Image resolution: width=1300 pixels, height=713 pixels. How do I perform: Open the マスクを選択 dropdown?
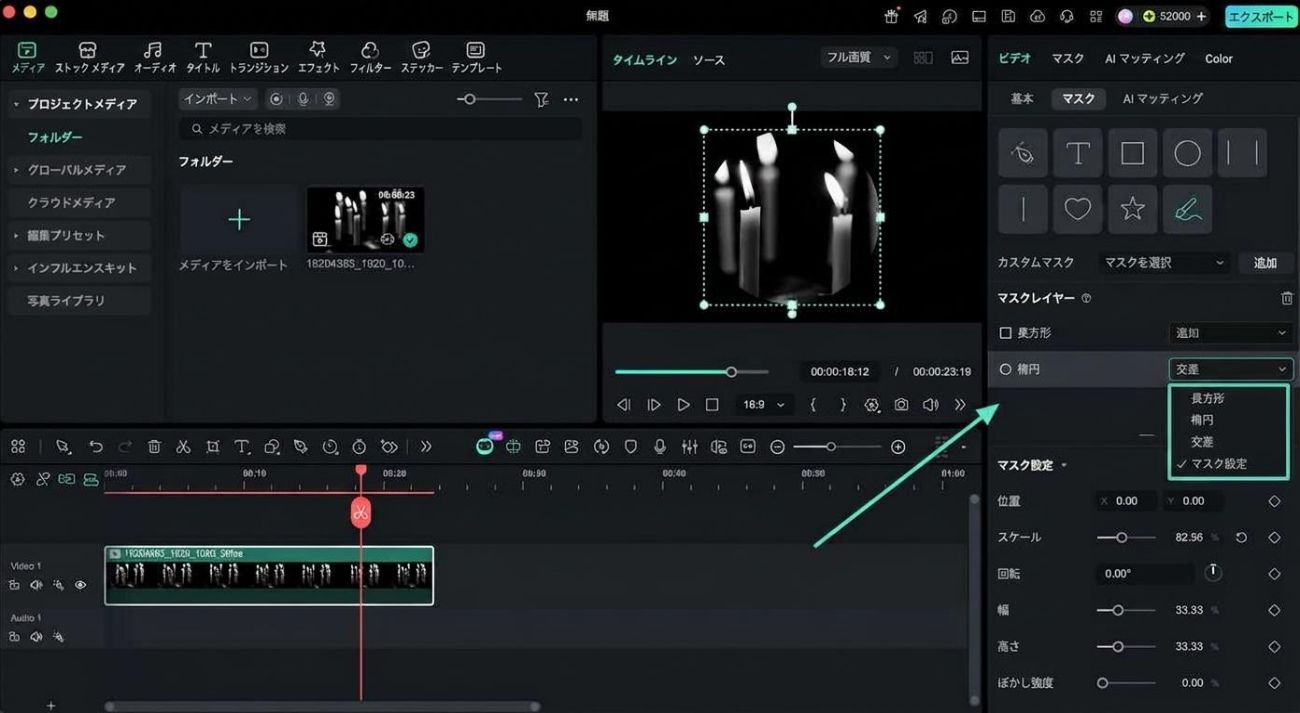click(x=1164, y=263)
